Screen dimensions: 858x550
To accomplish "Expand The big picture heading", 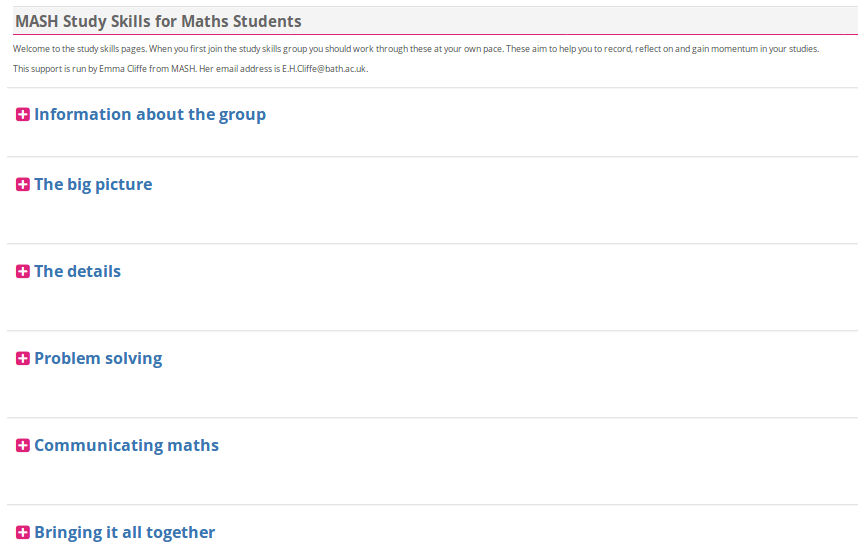I will click(x=93, y=184).
